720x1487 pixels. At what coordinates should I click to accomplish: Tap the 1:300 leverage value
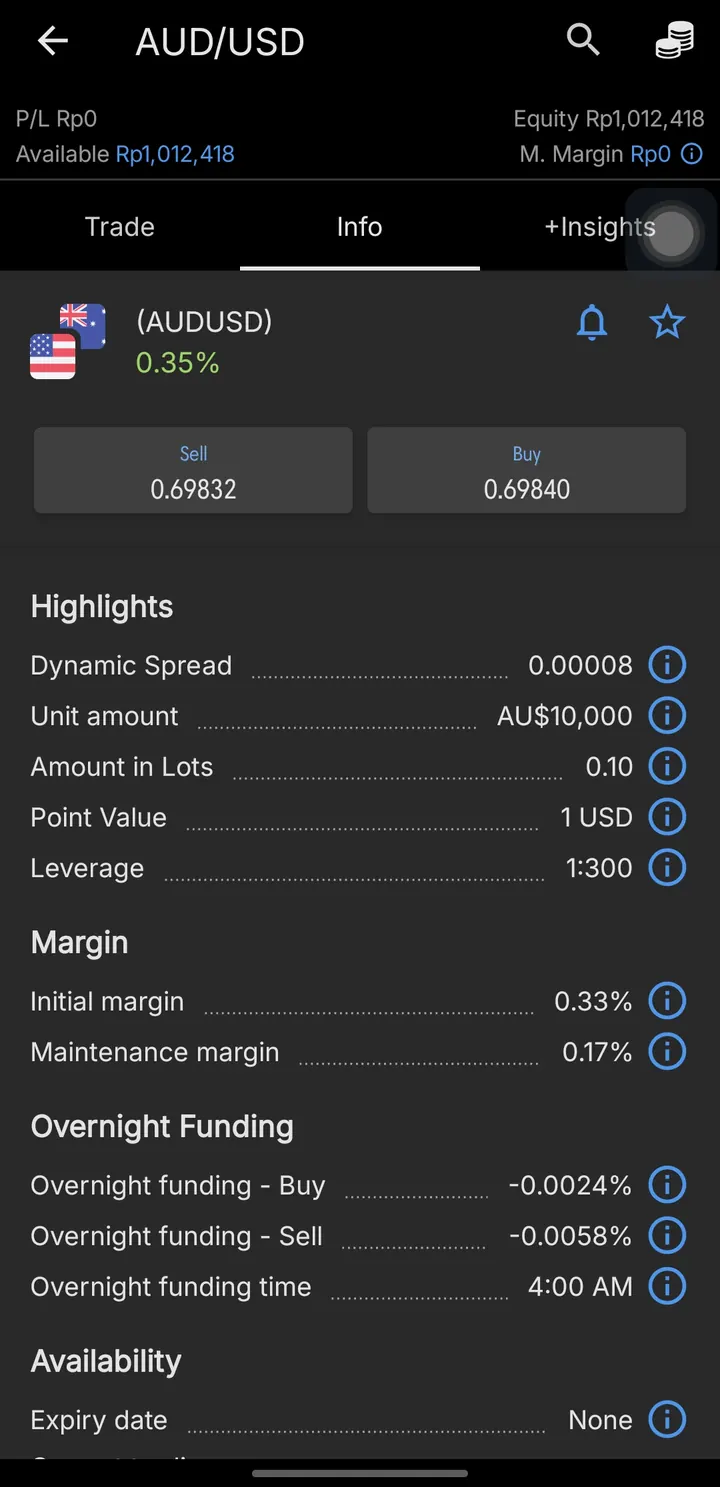click(x=600, y=868)
